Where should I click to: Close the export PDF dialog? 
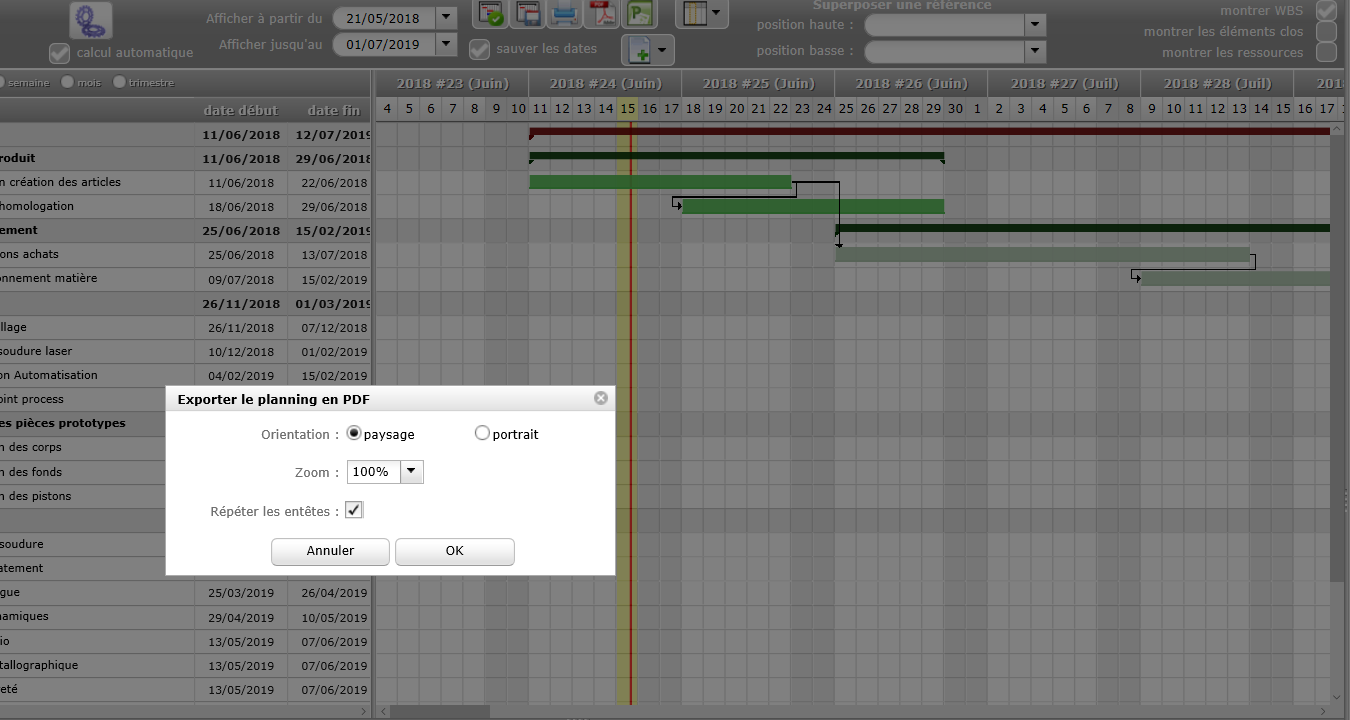(600, 398)
